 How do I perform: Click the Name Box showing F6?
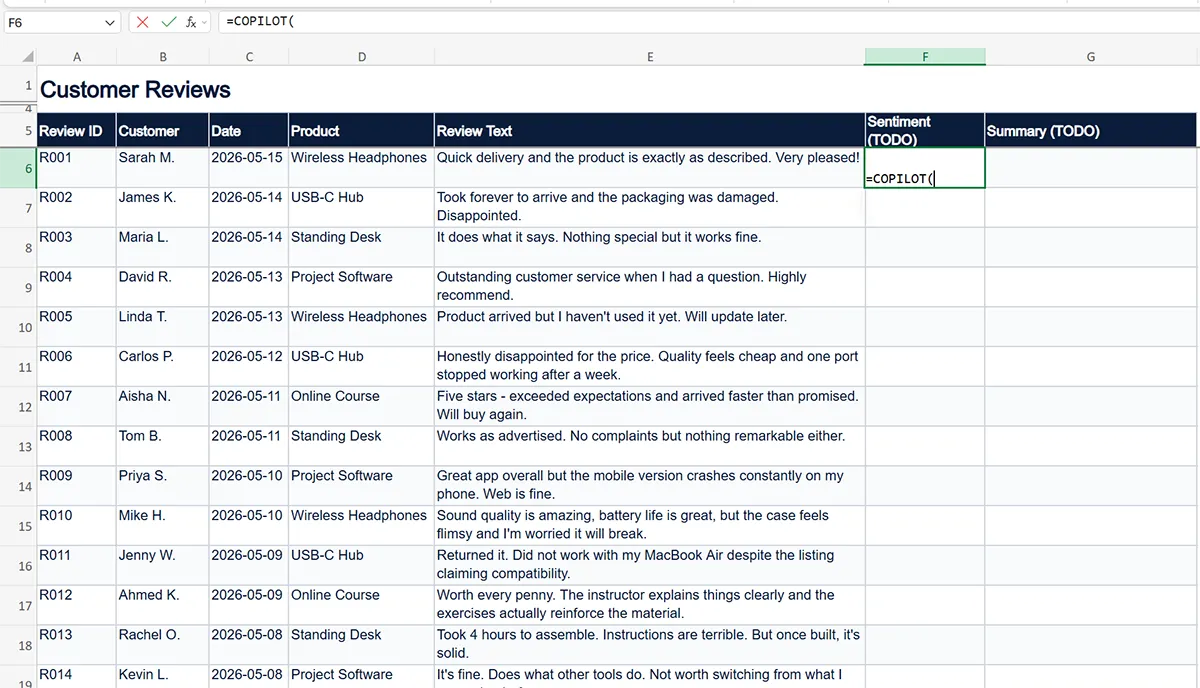[x=52, y=22]
